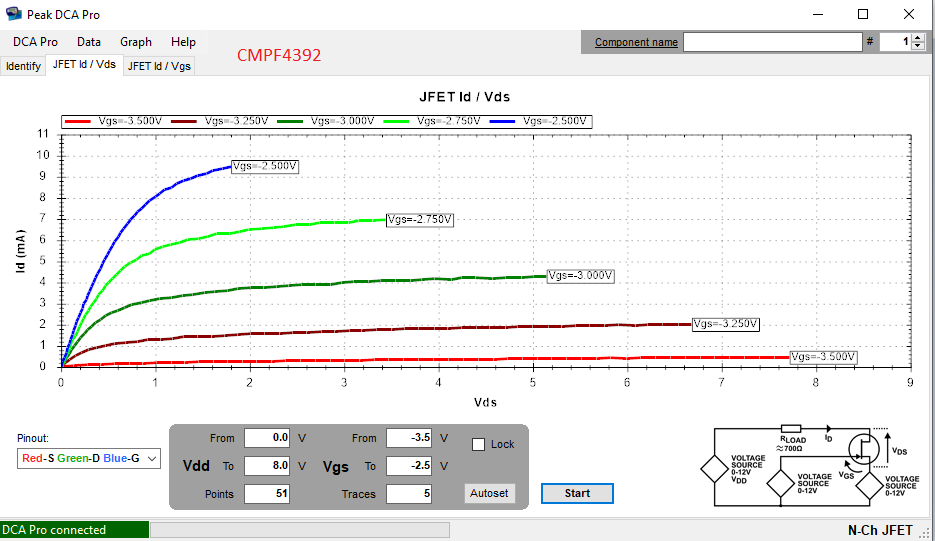Switch to the Identify tab
Screen dimensions: 935x541
(x=23, y=66)
